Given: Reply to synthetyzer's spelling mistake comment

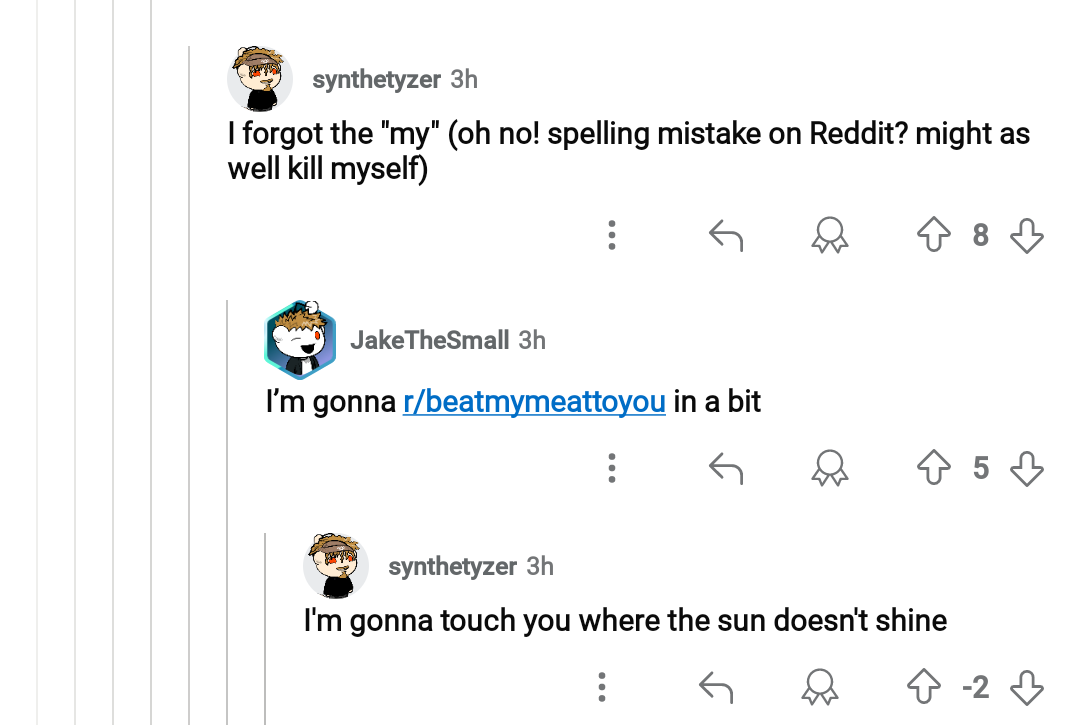Looking at the screenshot, I should pyautogui.click(x=726, y=236).
